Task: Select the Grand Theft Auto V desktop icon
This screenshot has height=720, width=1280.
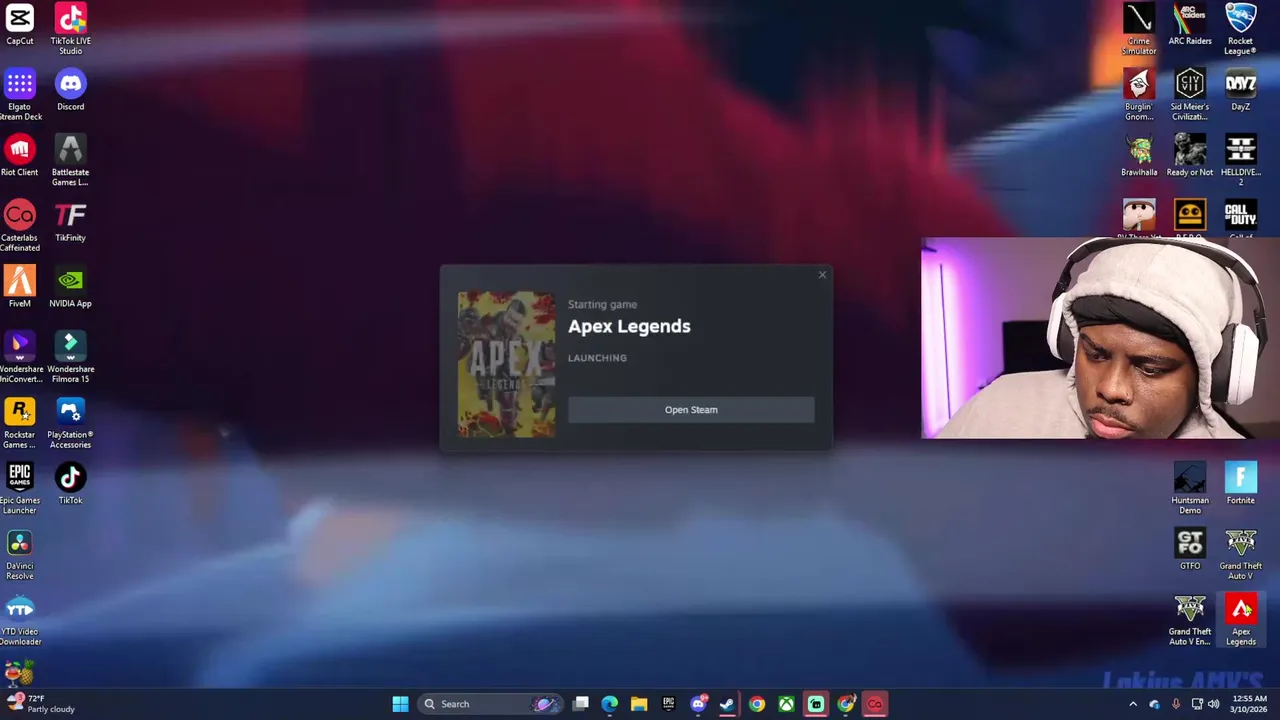Action: pos(1241,555)
